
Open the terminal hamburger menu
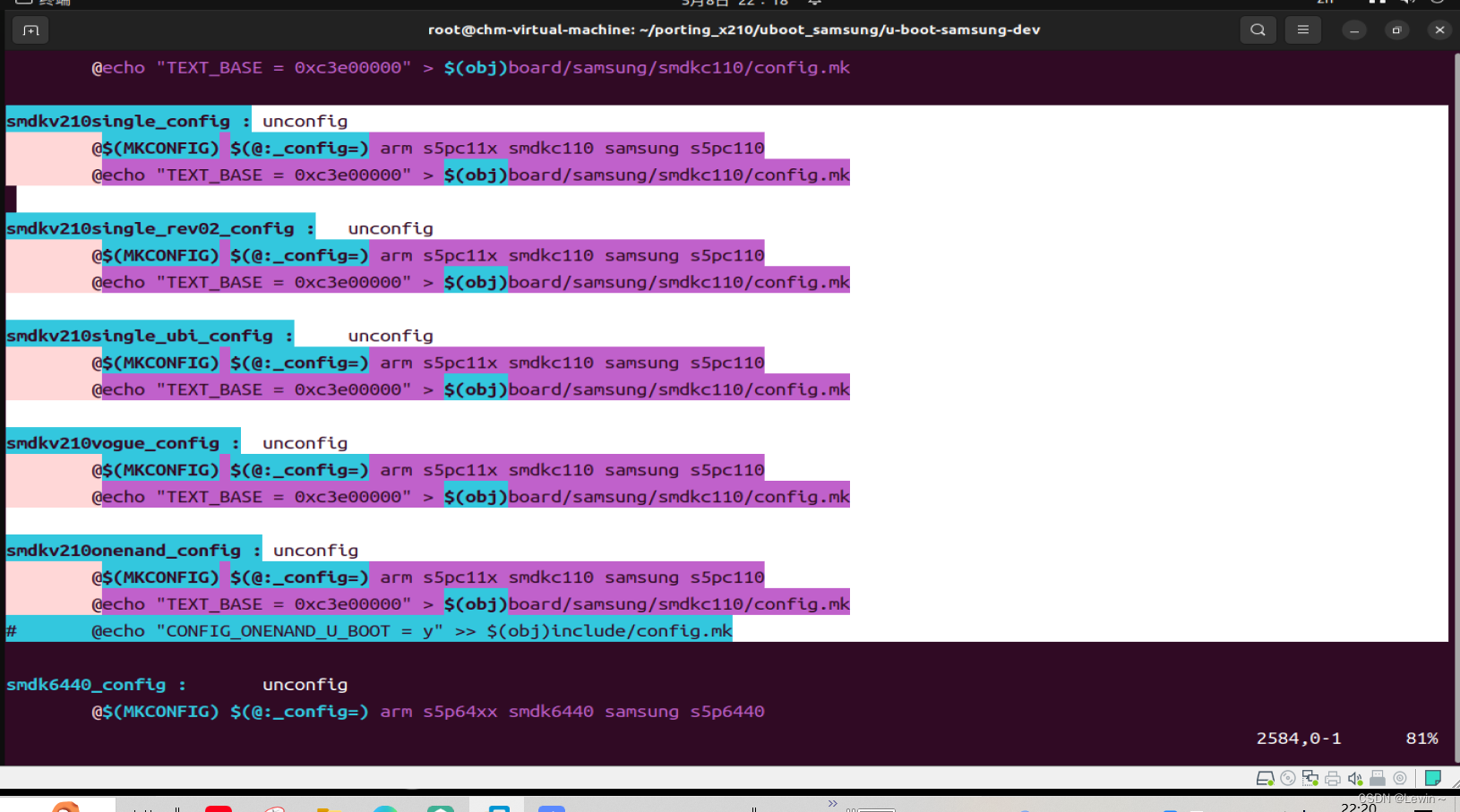1302,30
